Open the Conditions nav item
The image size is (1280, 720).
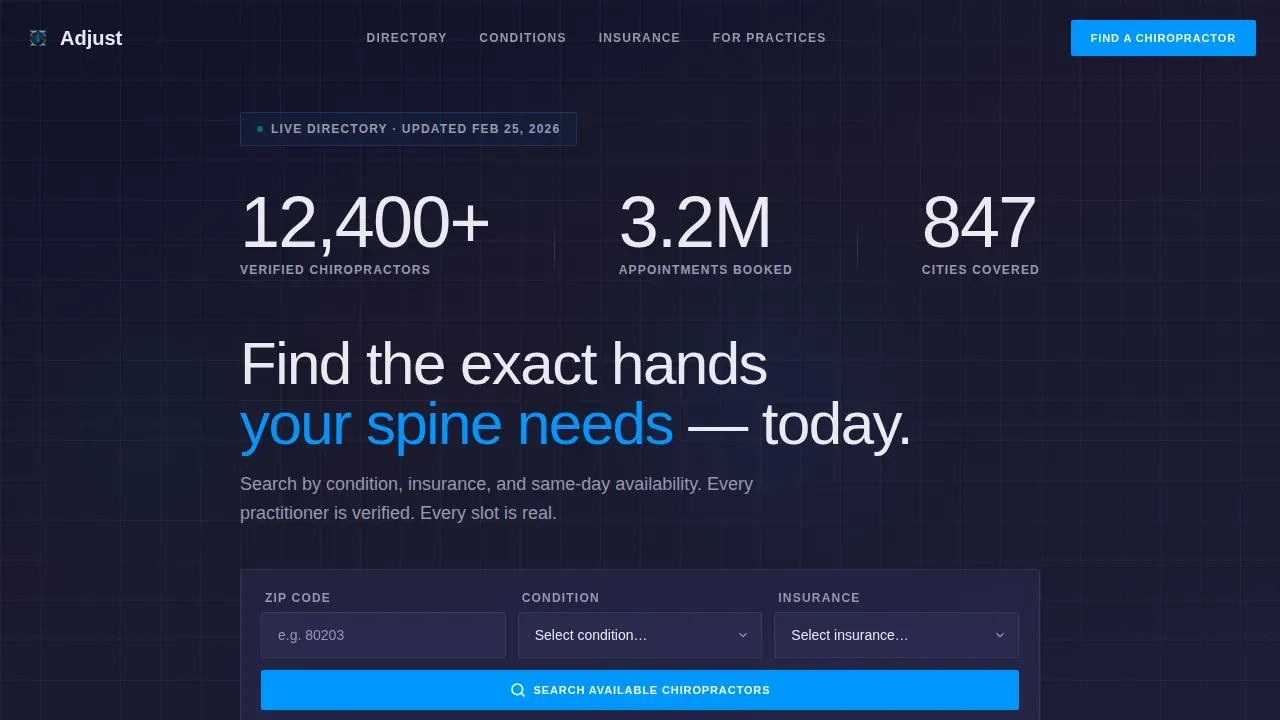(x=522, y=38)
